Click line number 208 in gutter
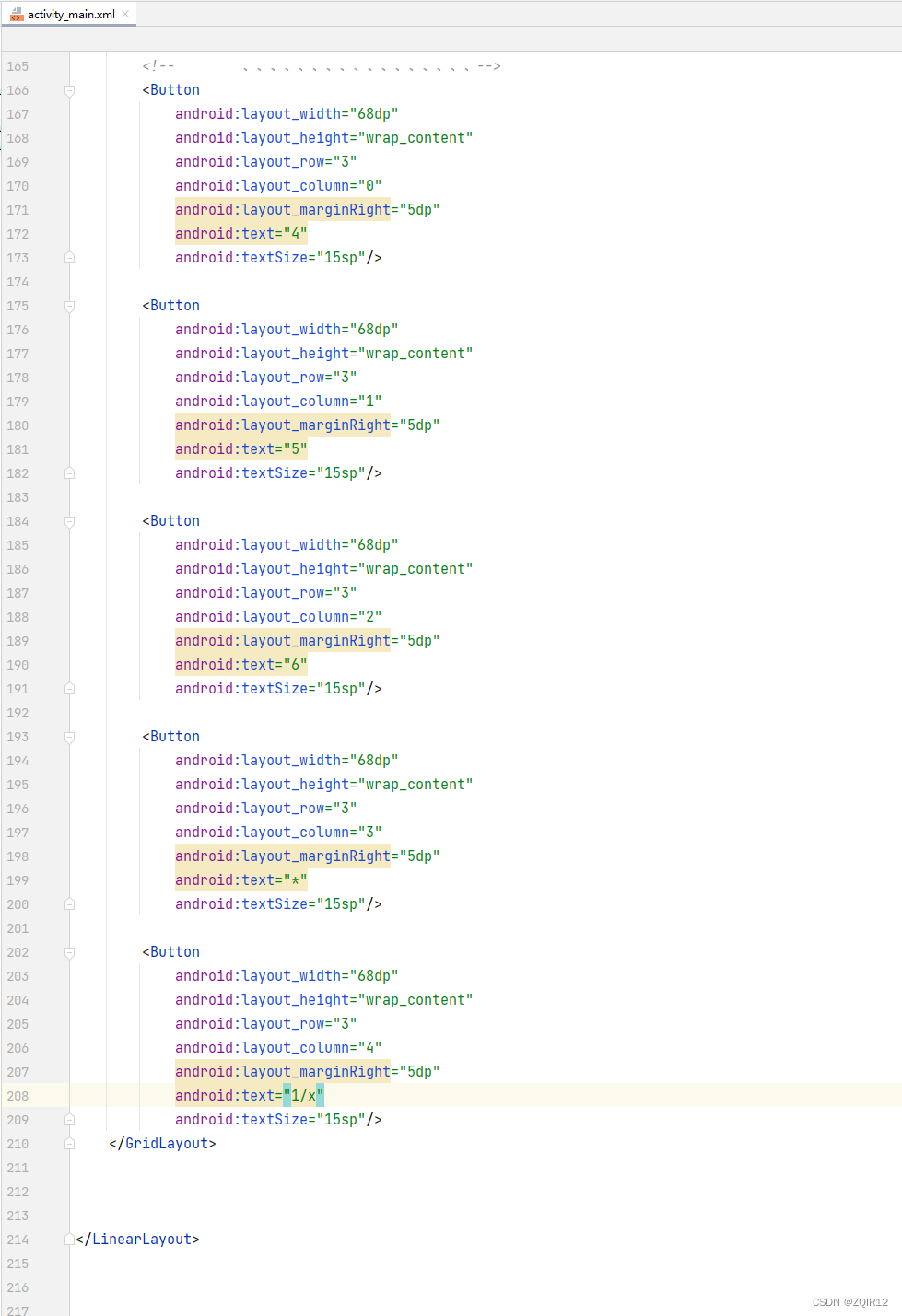This screenshot has width=902, height=1316. 18,1096
